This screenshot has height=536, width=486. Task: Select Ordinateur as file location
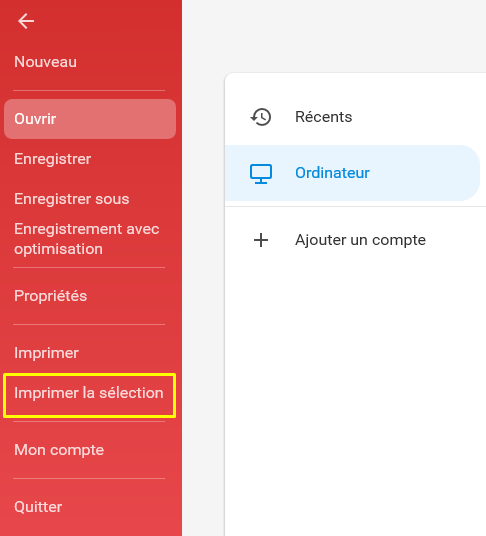pos(353,173)
